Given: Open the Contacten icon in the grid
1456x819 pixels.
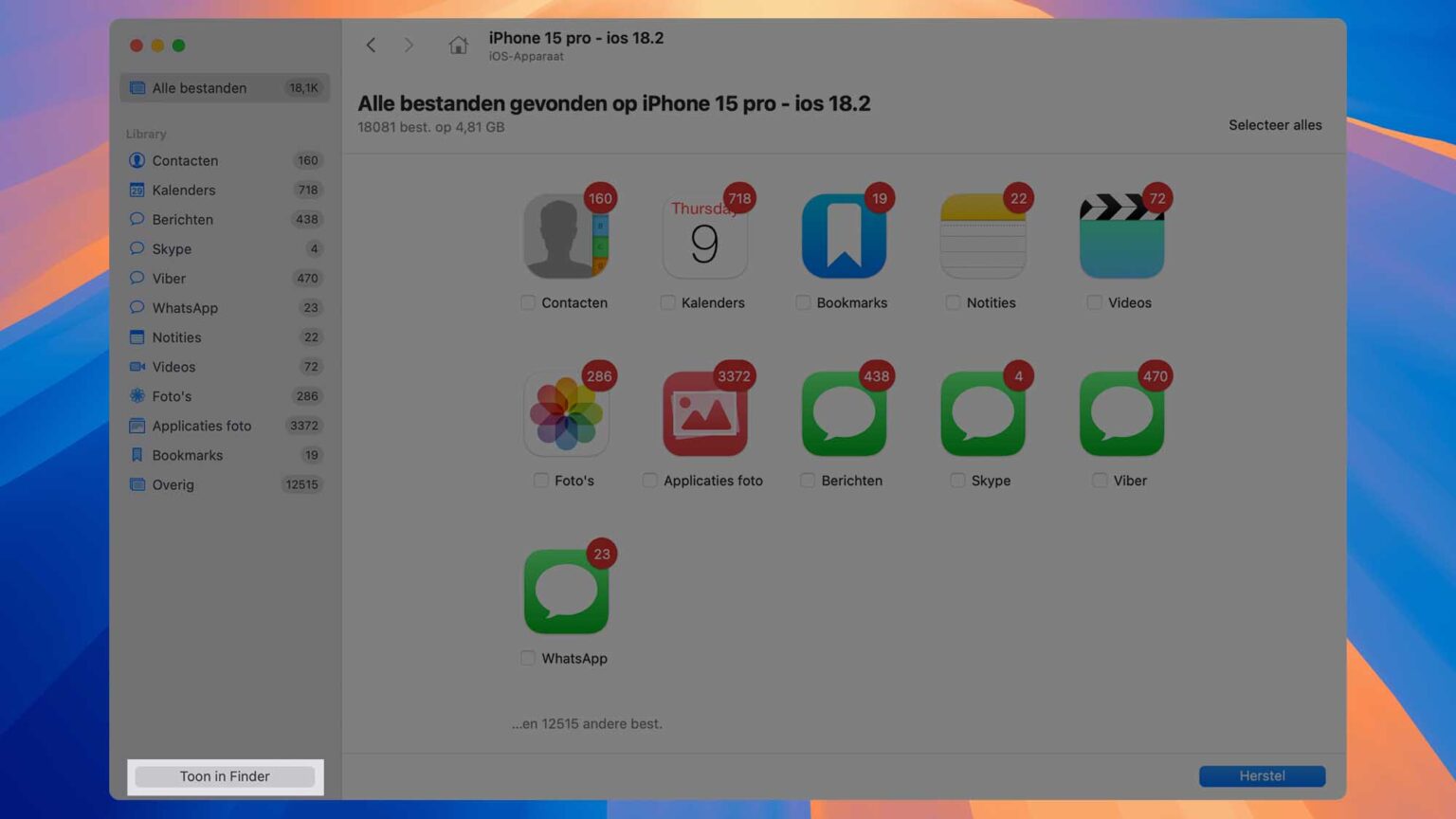Looking at the screenshot, I should click(566, 236).
